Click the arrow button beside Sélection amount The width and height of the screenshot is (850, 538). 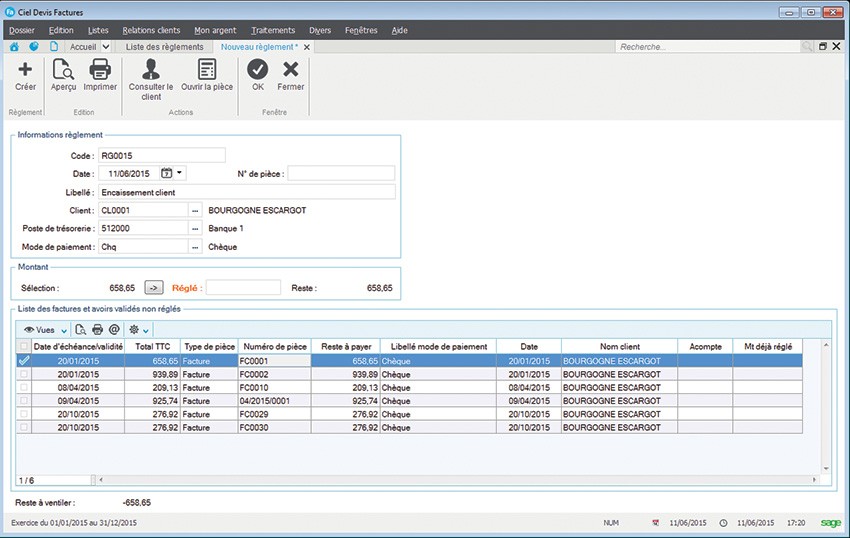[154, 288]
